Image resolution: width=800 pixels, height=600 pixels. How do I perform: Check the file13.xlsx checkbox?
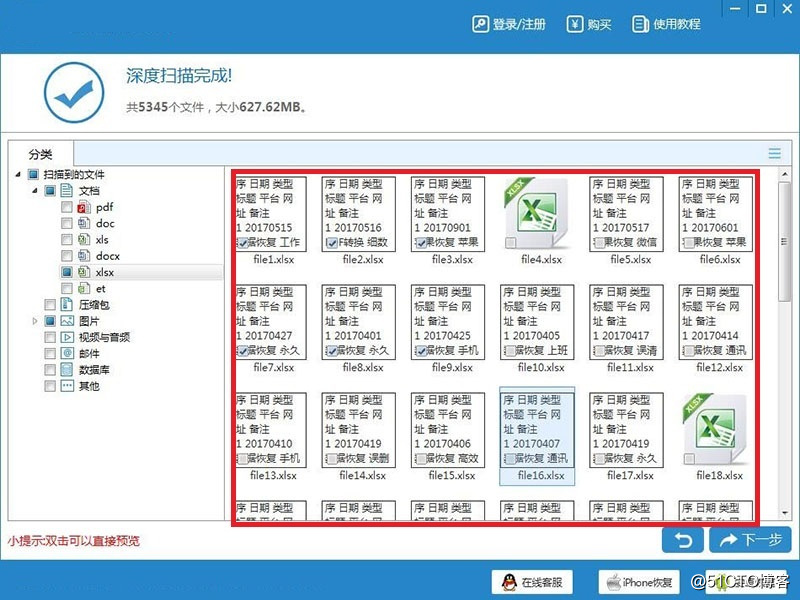[243, 459]
